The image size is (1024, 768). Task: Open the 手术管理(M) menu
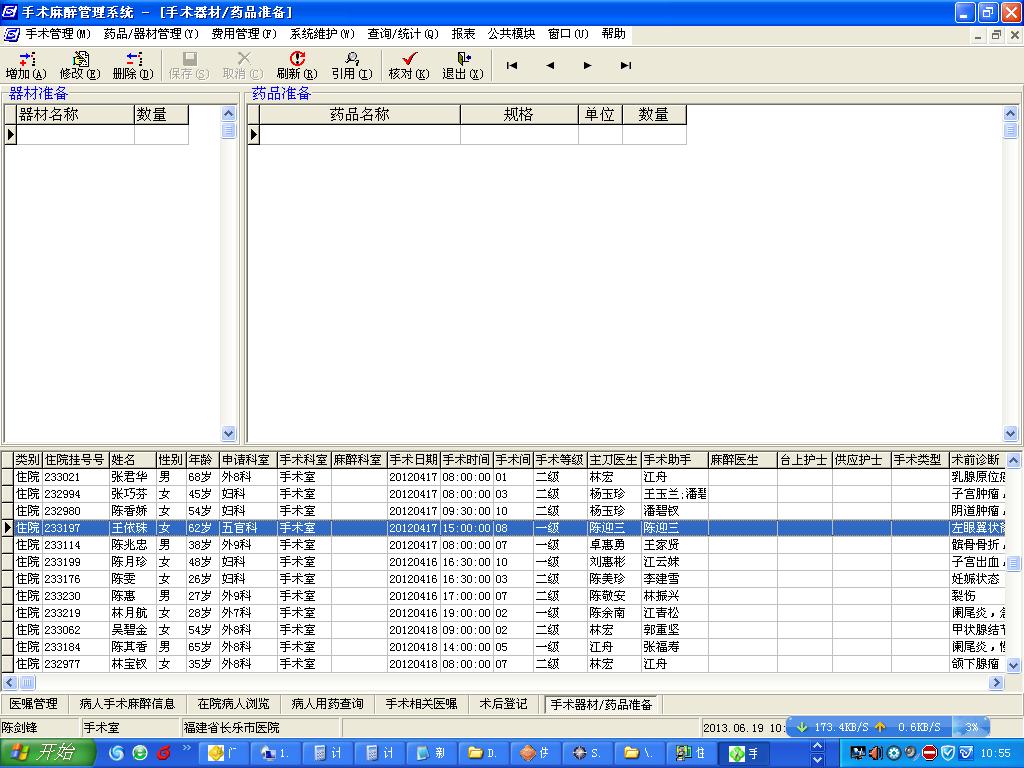pos(58,34)
